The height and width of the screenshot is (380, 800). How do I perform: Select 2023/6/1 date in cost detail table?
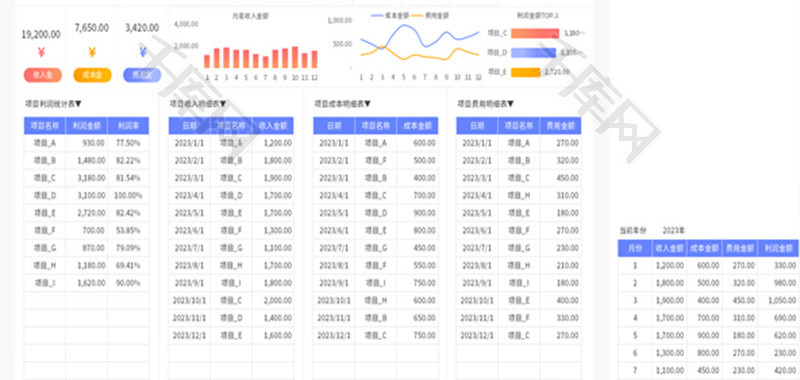[334, 231]
